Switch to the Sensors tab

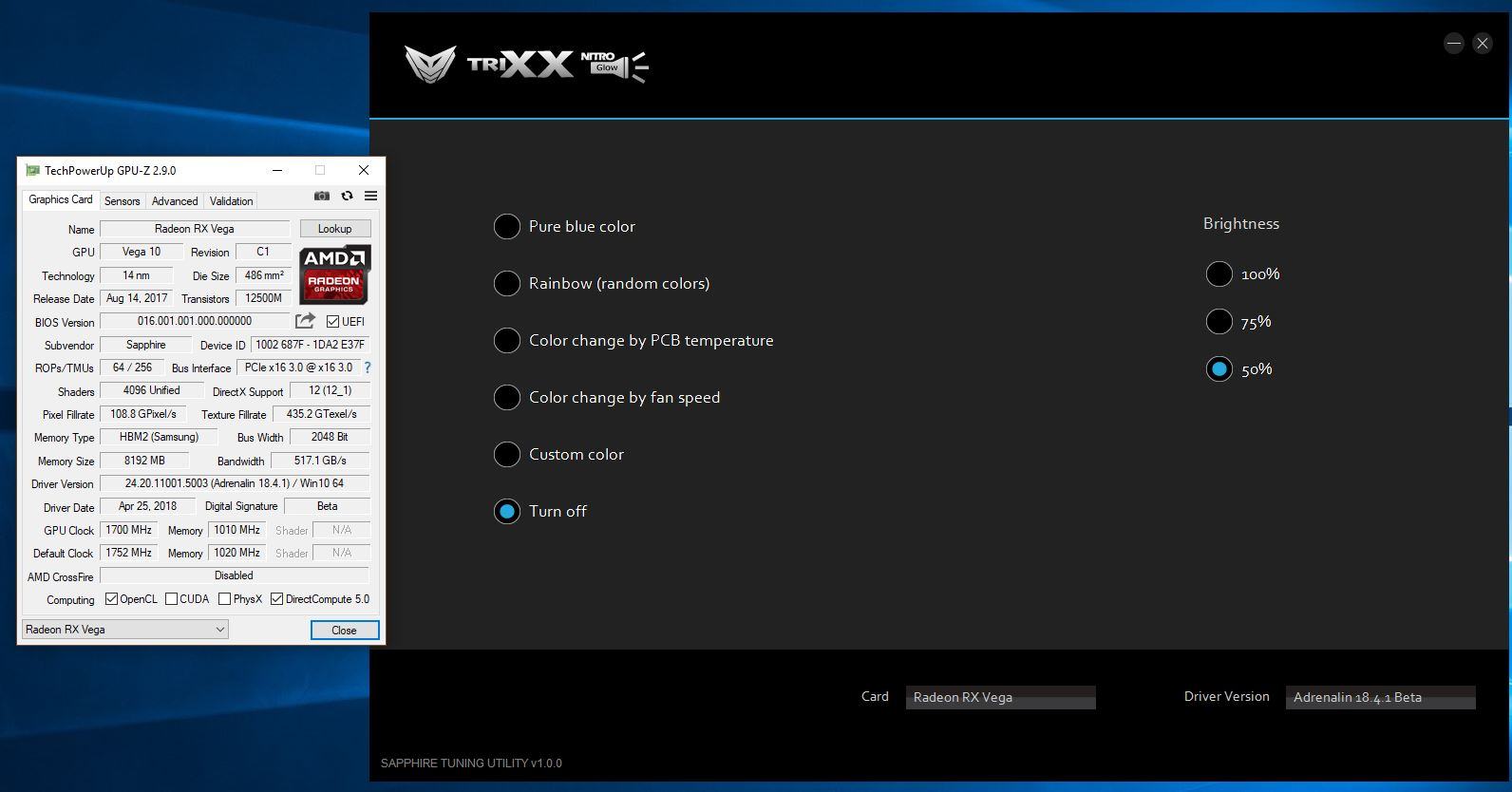coord(123,201)
